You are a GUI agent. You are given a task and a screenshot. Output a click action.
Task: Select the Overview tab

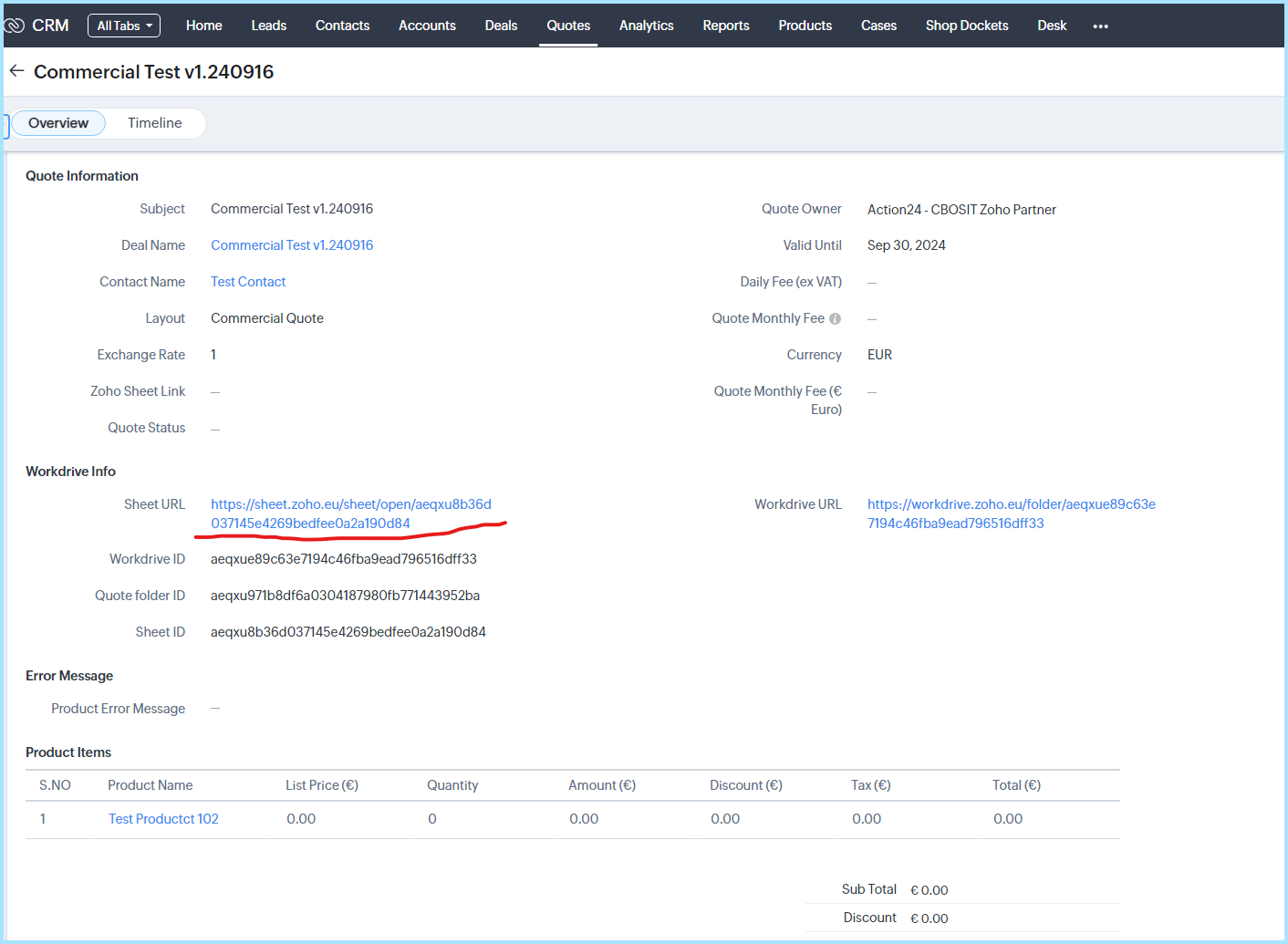[x=58, y=123]
